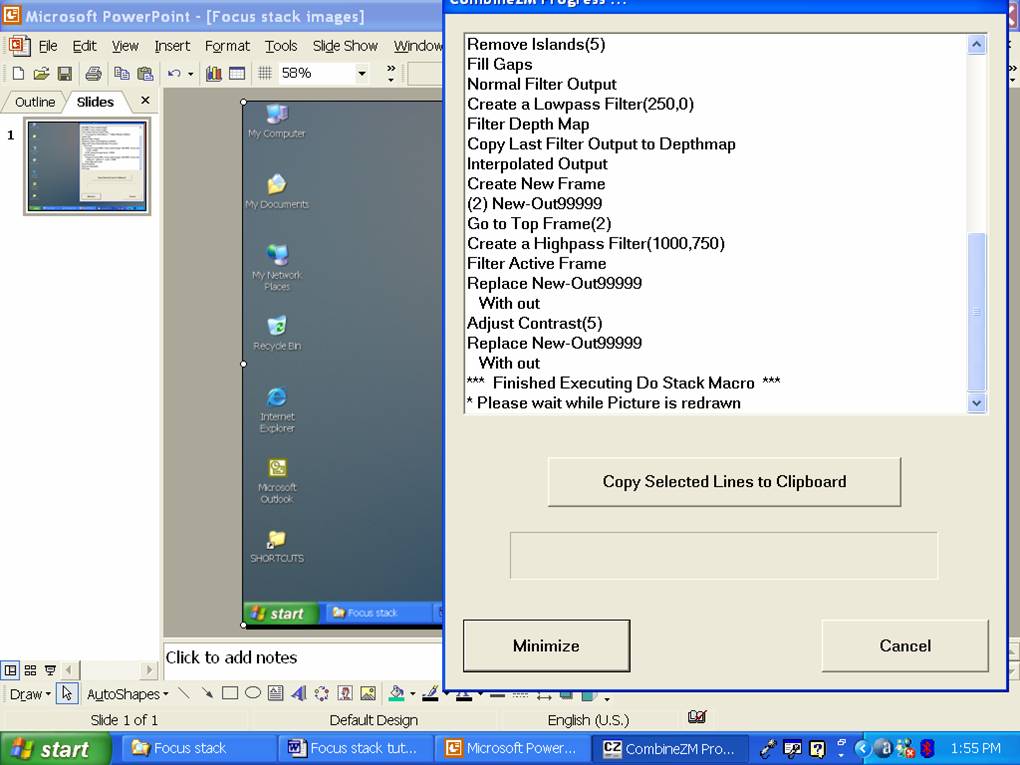Image resolution: width=1020 pixels, height=765 pixels.
Task: Click the Copy icon in PowerPoint toolbar
Action: [x=122, y=74]
